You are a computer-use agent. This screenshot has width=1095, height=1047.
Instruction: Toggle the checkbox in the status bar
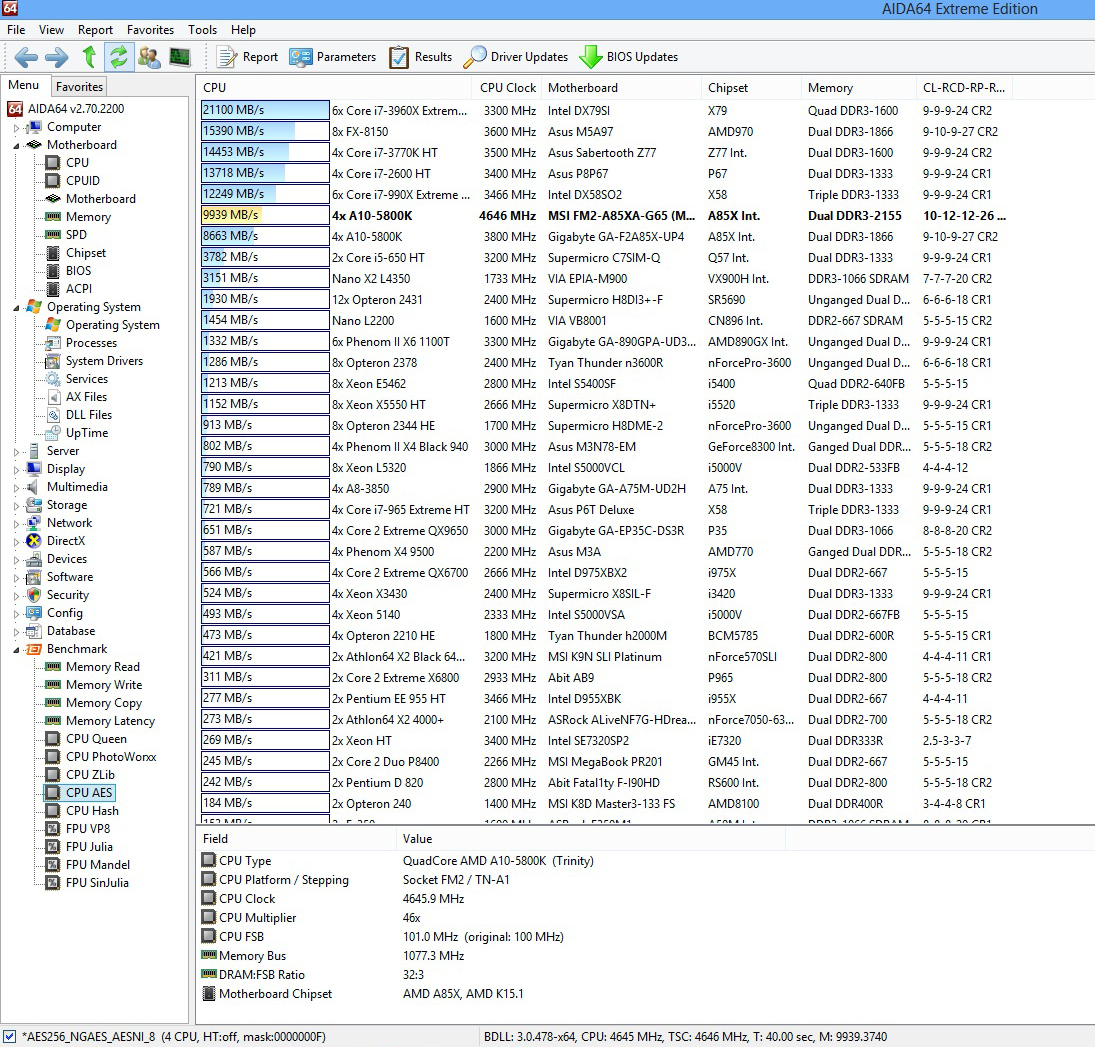coord(9,1037)
